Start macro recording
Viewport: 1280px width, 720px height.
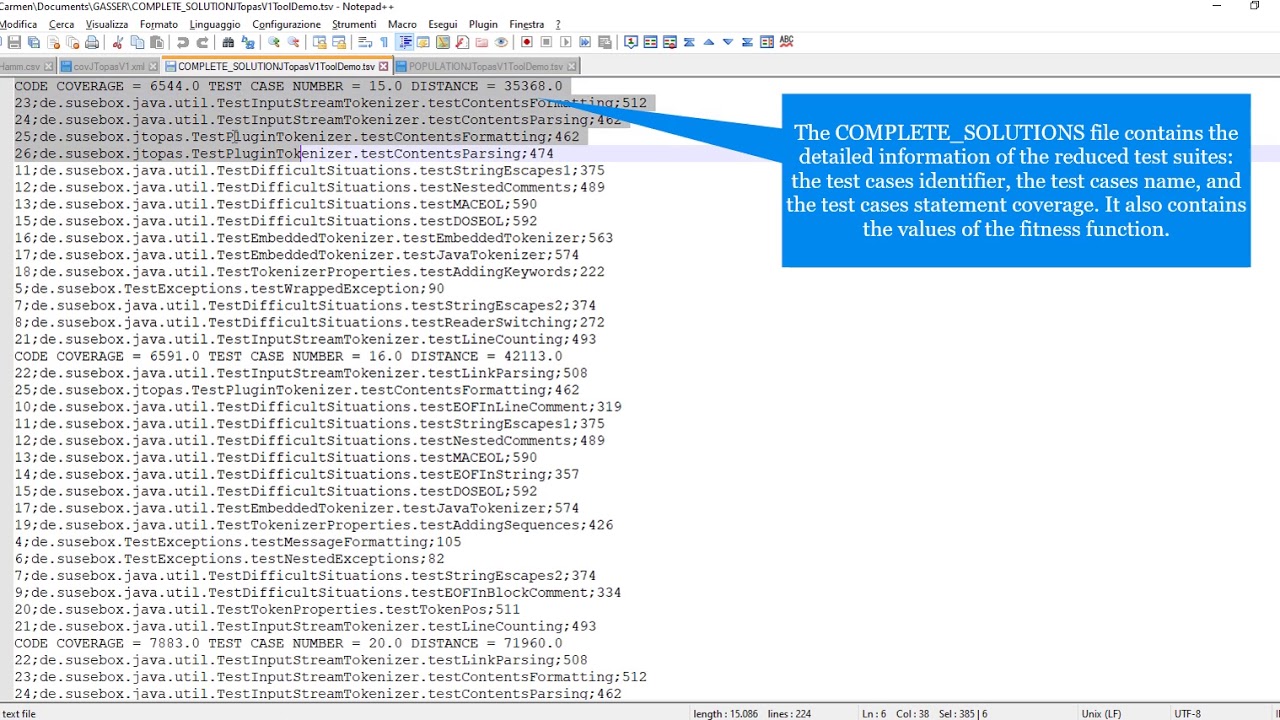coord(527,42)
